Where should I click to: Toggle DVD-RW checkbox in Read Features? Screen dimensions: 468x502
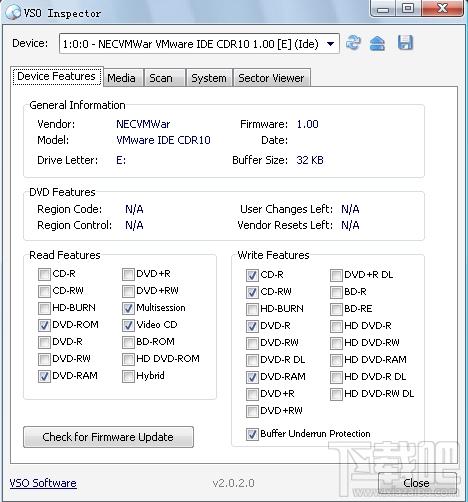click(x=44, y=359)
